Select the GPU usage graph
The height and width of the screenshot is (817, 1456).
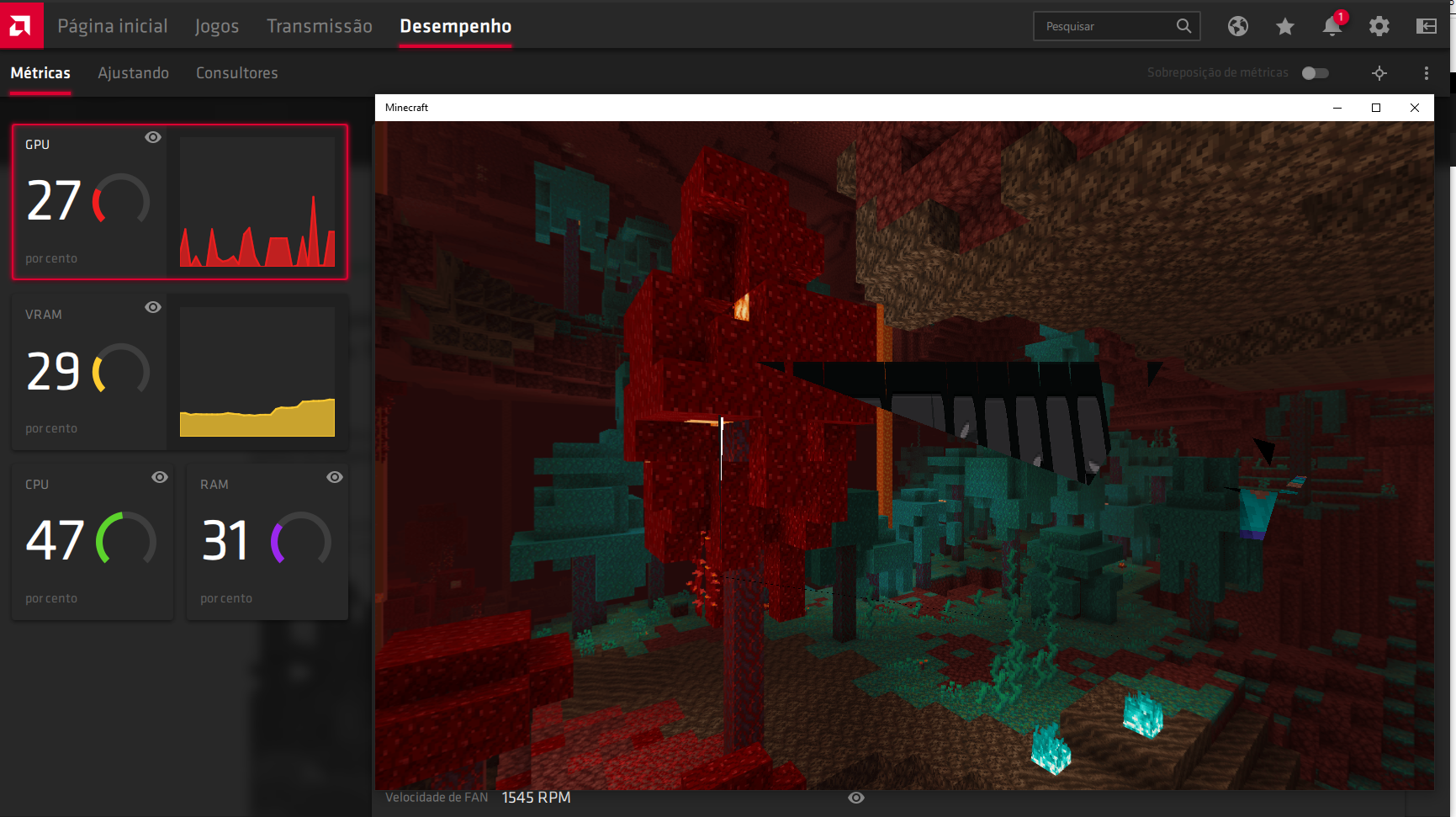[257, 202]
